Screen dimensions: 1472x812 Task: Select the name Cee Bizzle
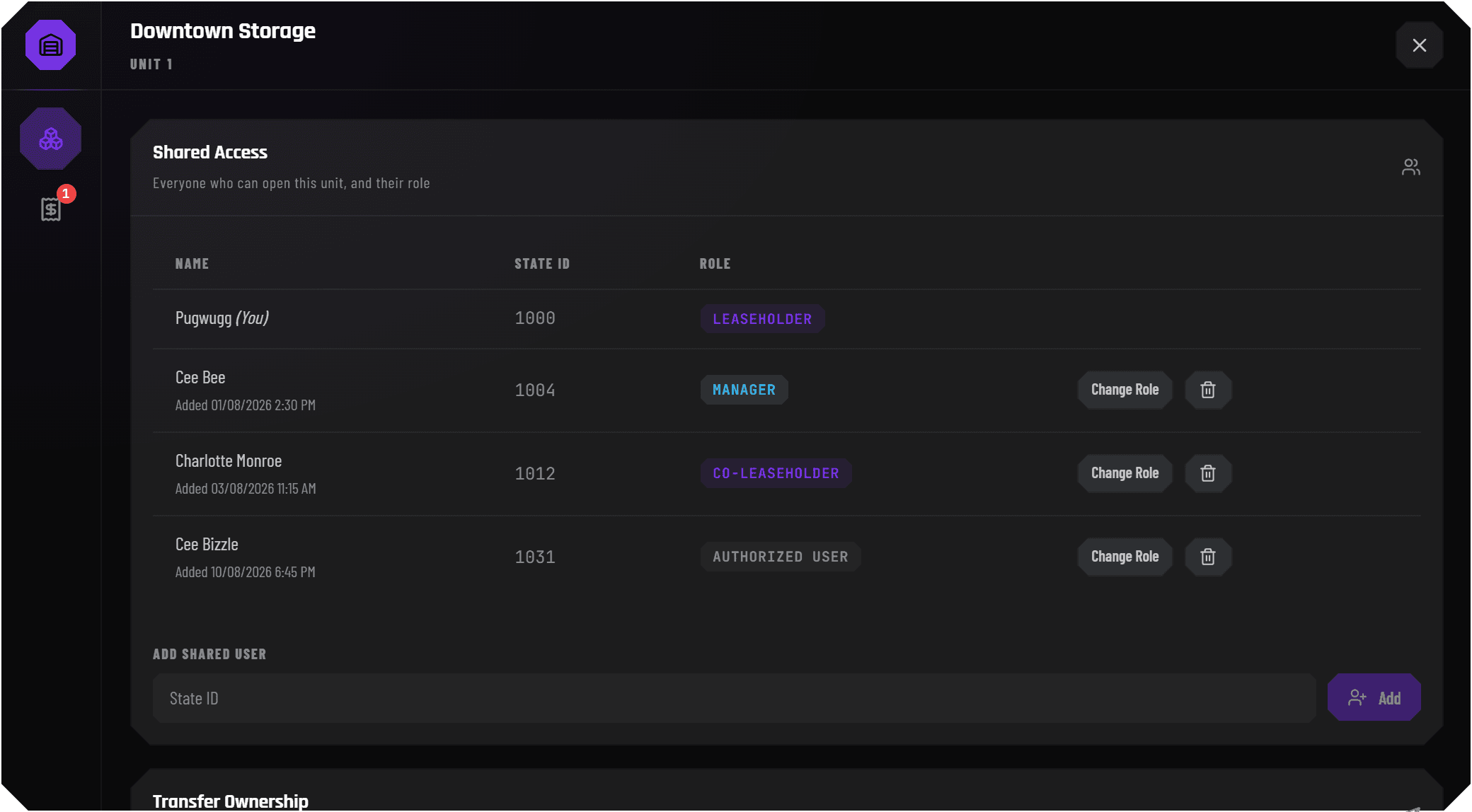[x=207, y=545]
